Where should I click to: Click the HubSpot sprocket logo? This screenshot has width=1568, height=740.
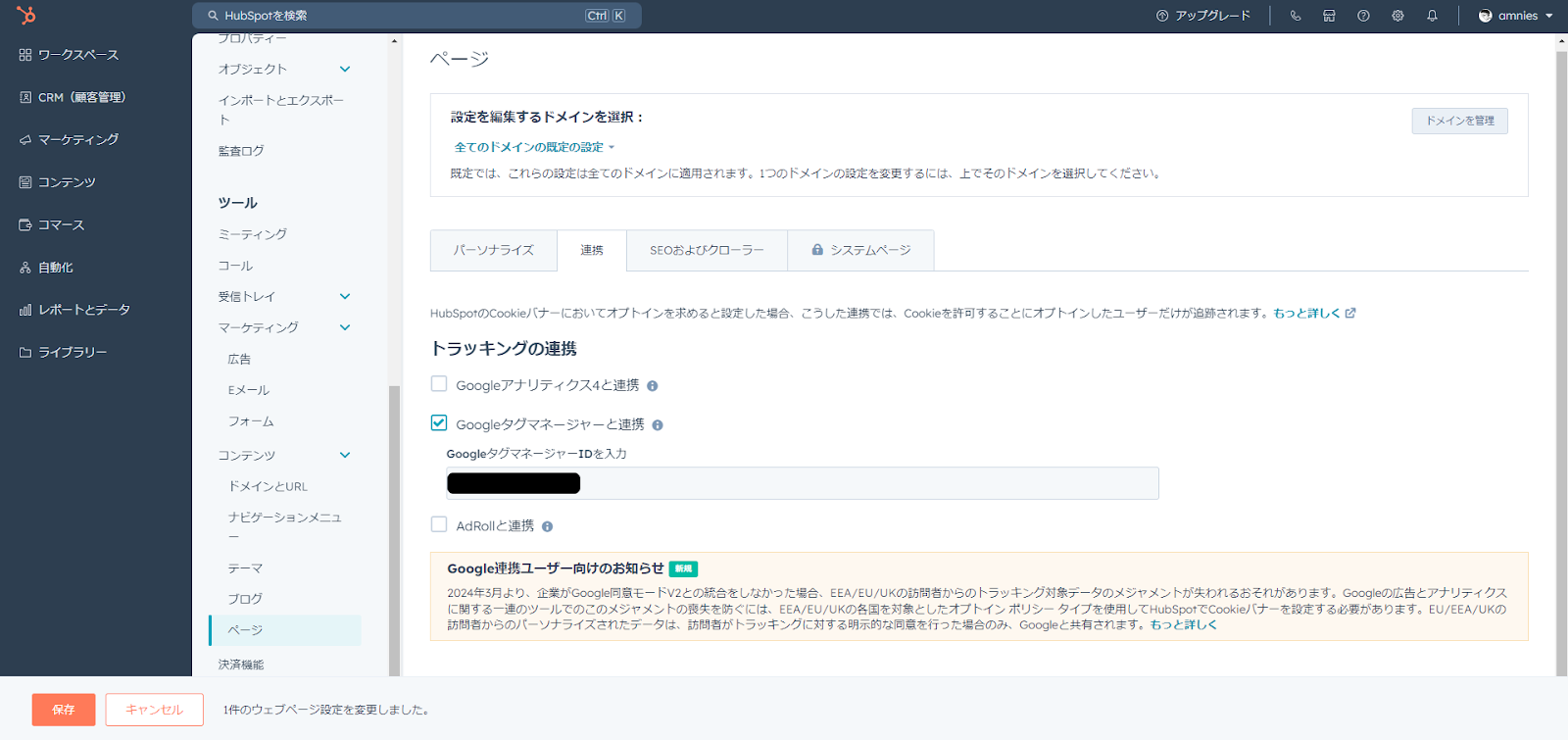click(x=26, y=15)
